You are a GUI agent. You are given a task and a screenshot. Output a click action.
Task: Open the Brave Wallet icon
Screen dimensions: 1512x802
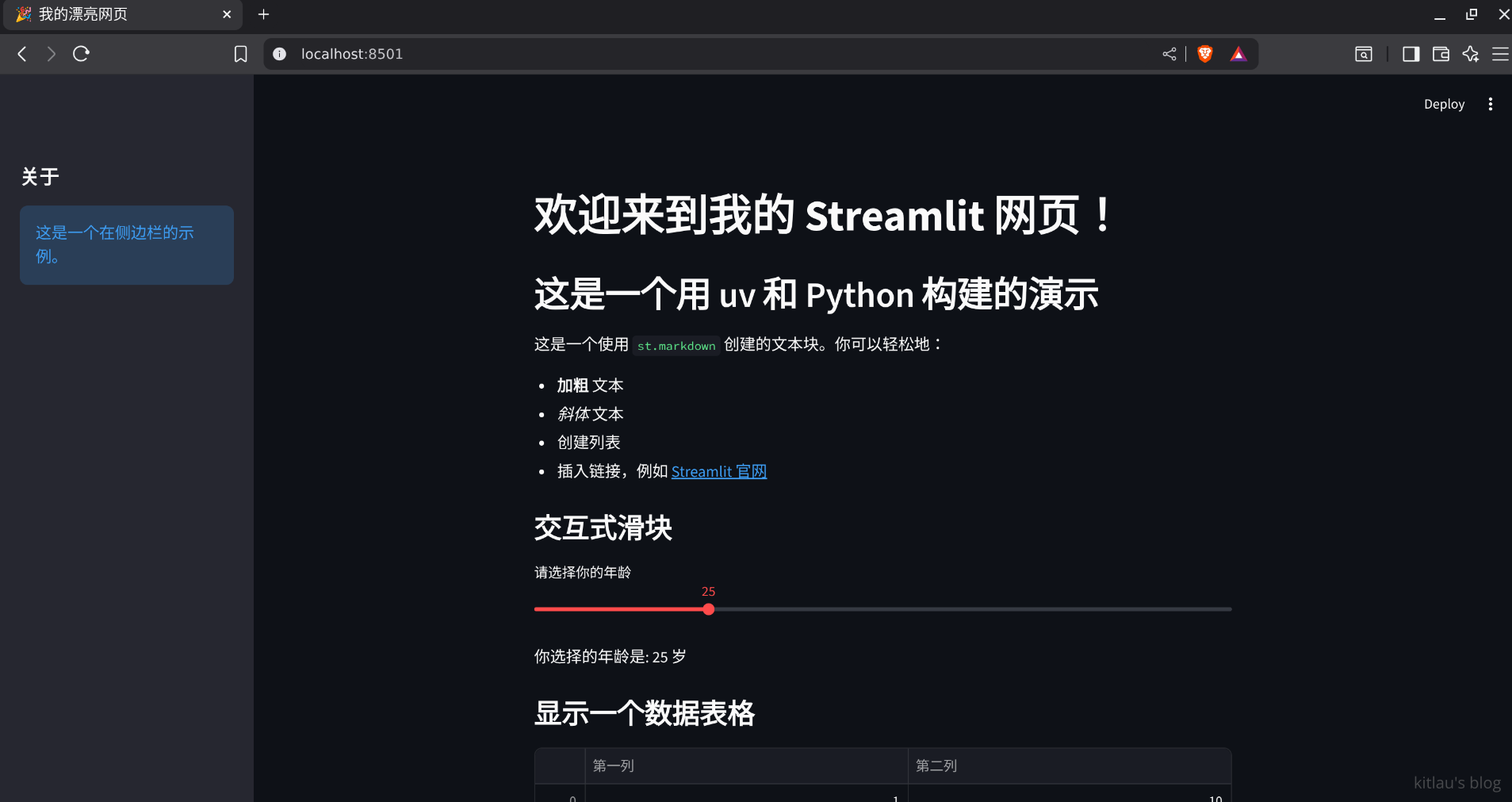pyautogui.click(x=1441, y=54)
